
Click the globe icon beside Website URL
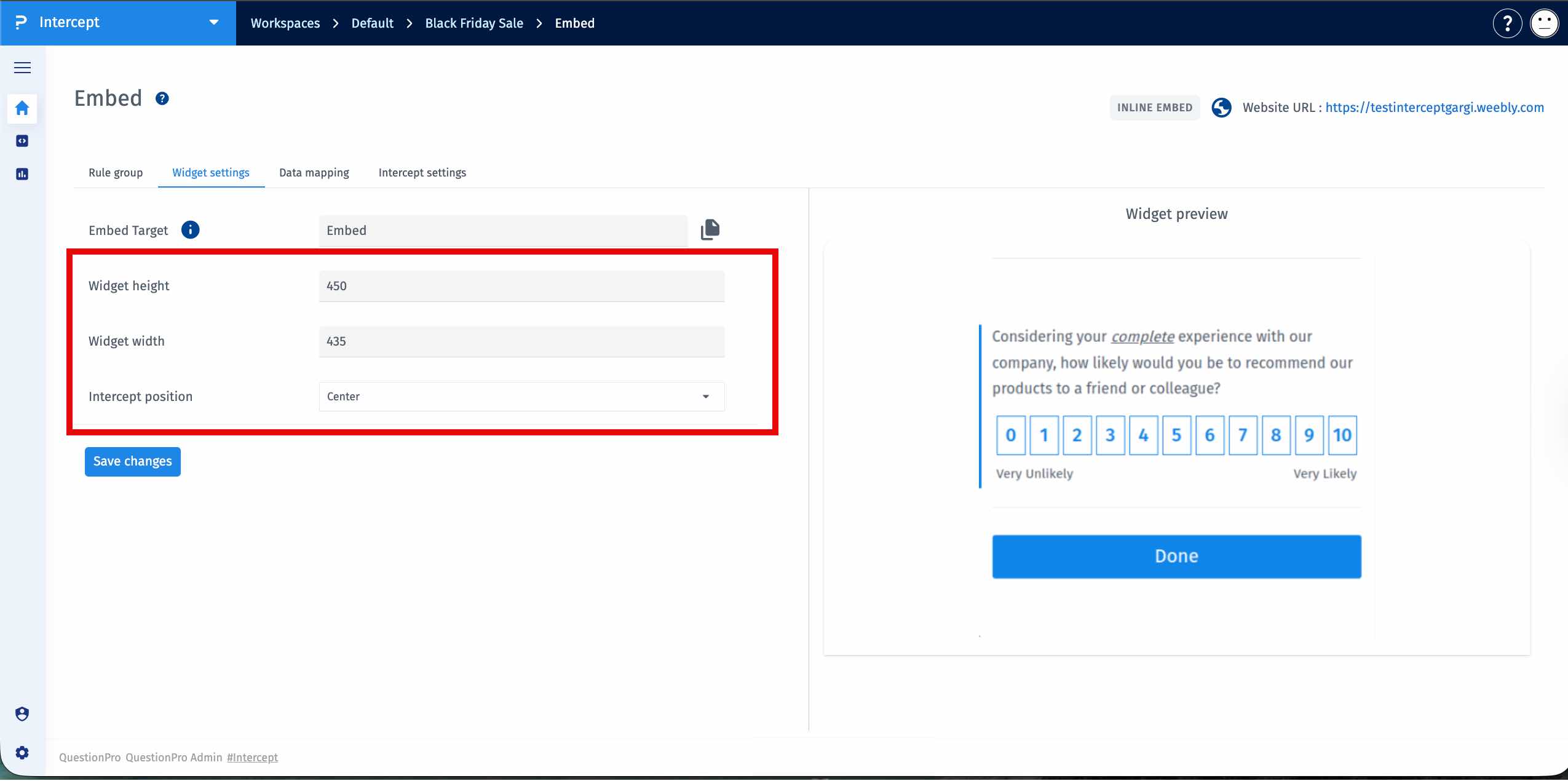[1221, 108]
